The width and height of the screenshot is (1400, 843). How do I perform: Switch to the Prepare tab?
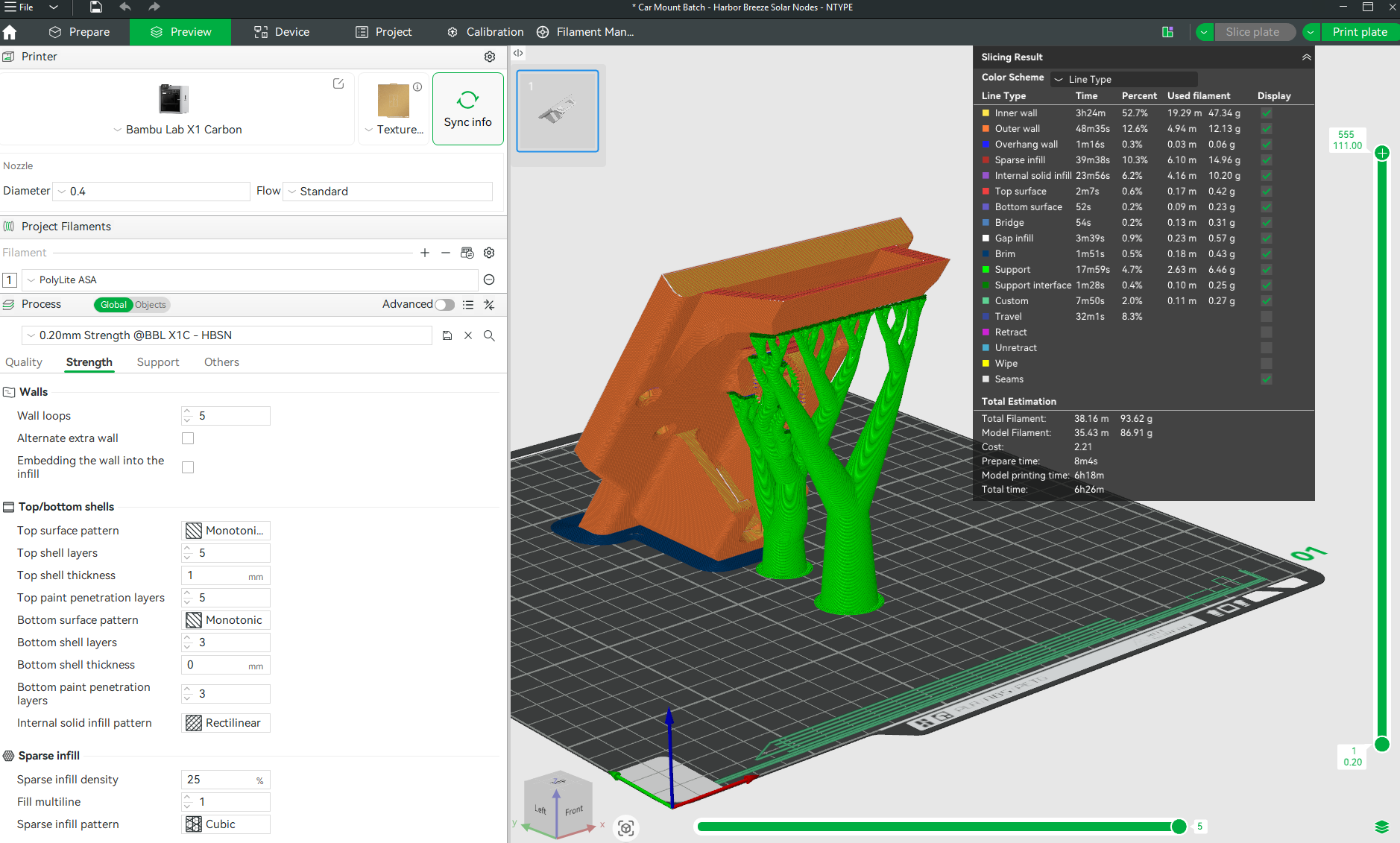(x=79, y=32)
